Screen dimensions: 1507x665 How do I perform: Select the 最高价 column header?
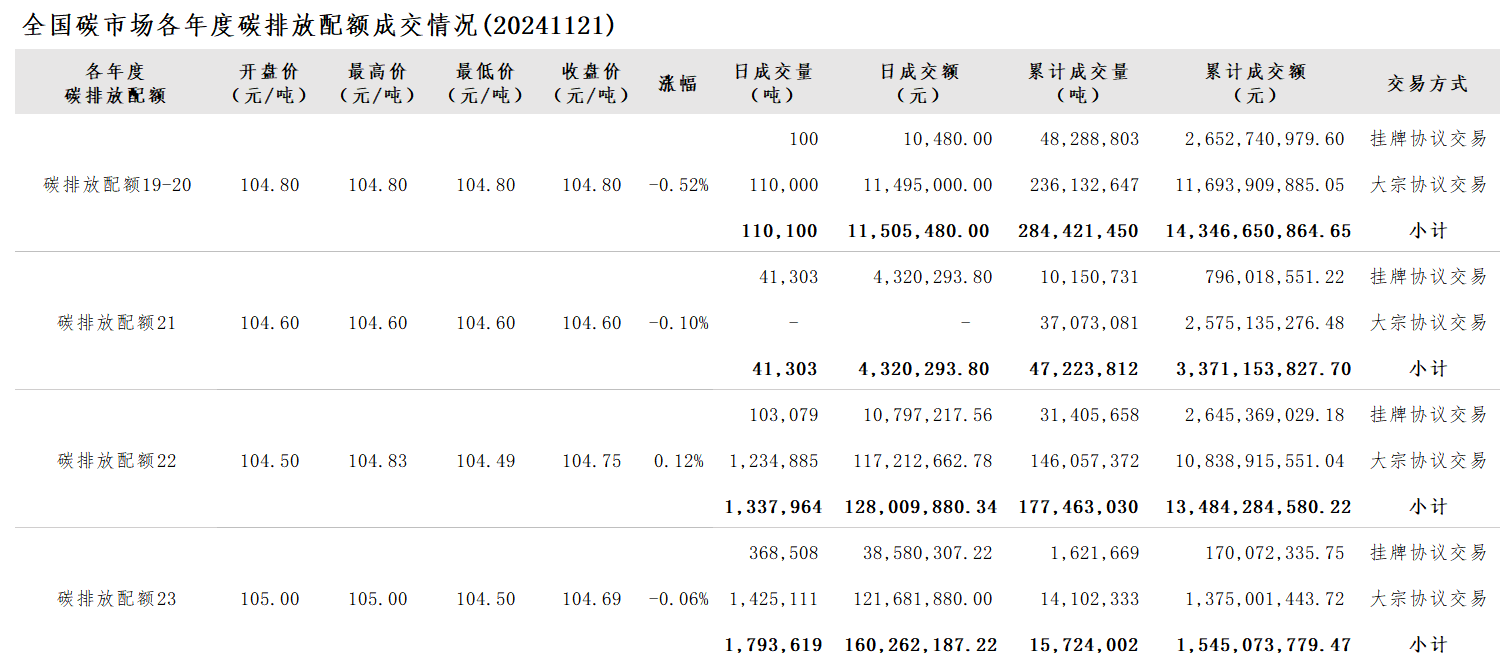click(377, 83)
